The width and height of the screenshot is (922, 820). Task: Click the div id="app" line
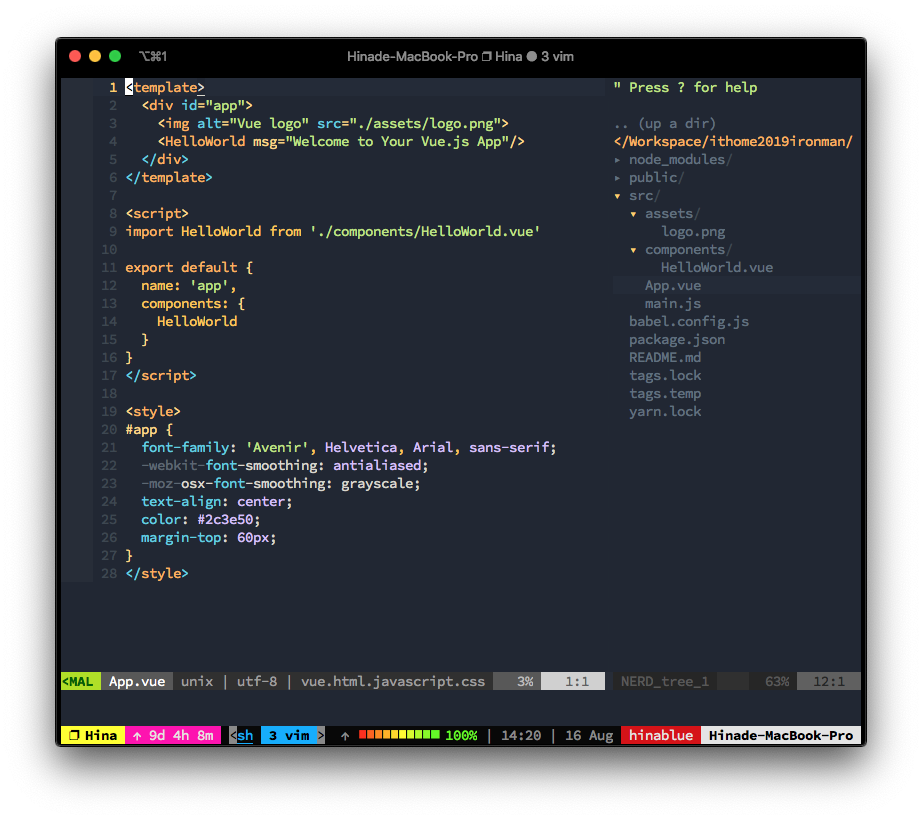197,106
